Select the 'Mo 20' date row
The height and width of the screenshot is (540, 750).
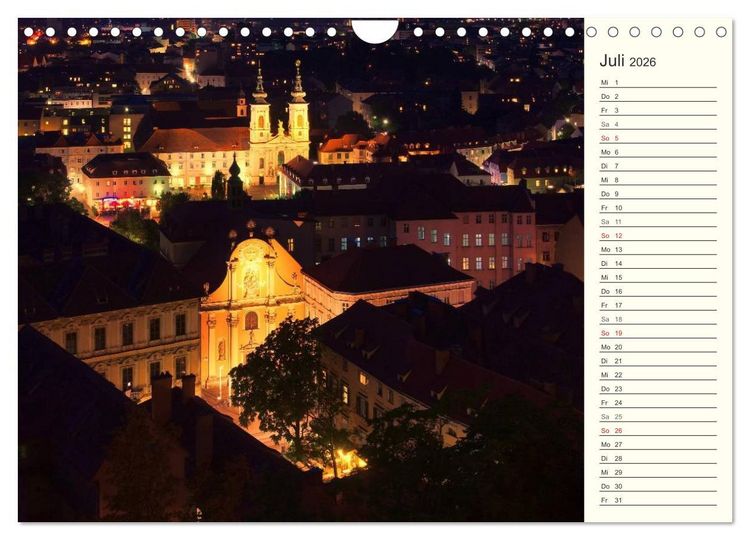tap(658, 347)
